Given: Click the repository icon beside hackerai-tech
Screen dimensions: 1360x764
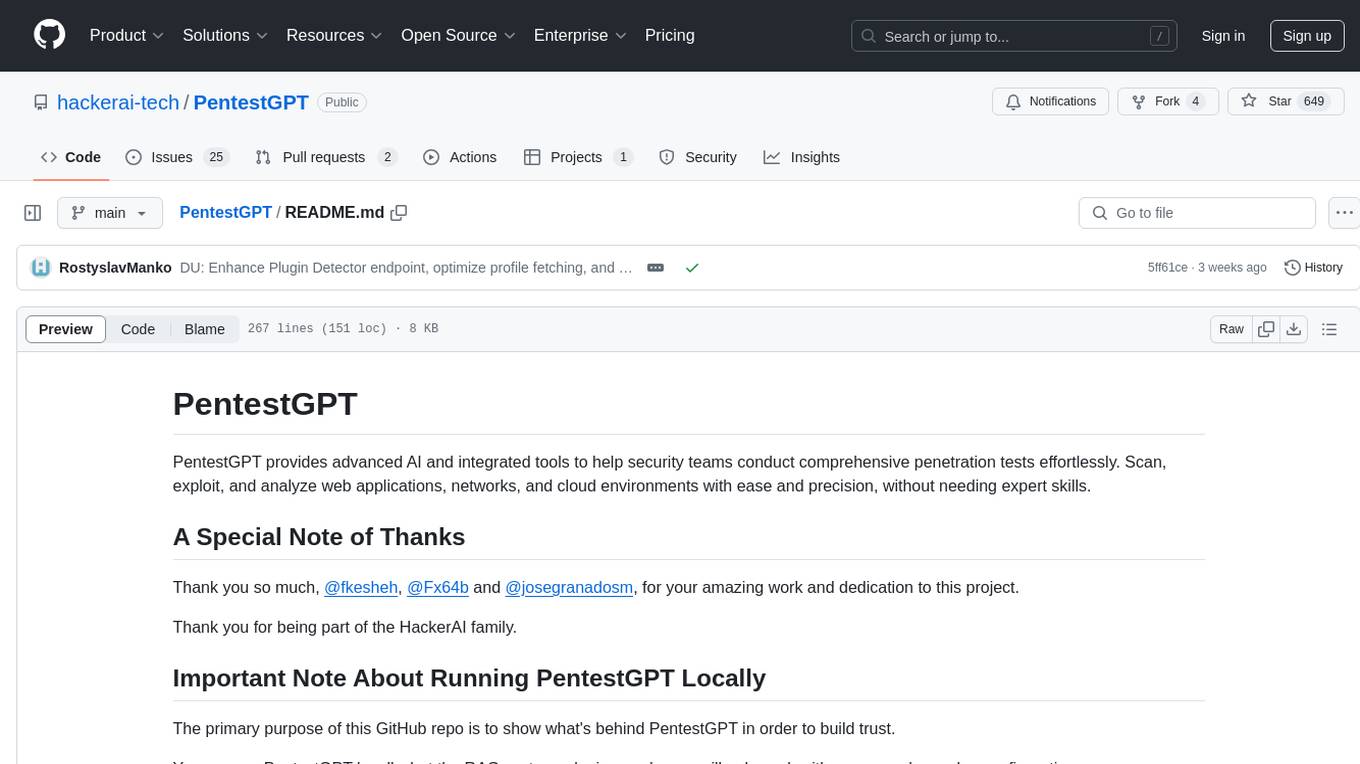Looking at the screenshot, I should coord(41,102).
